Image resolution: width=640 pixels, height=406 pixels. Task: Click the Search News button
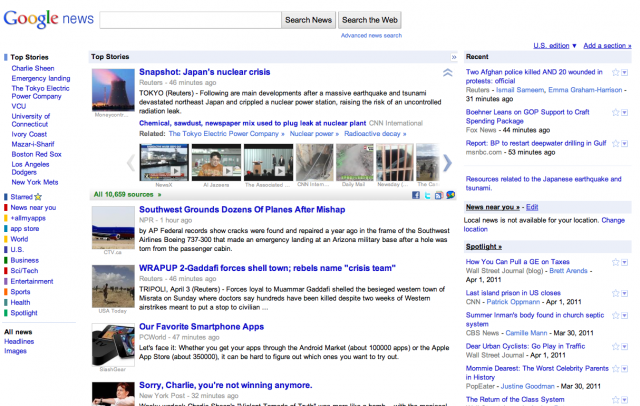(308, 20)
